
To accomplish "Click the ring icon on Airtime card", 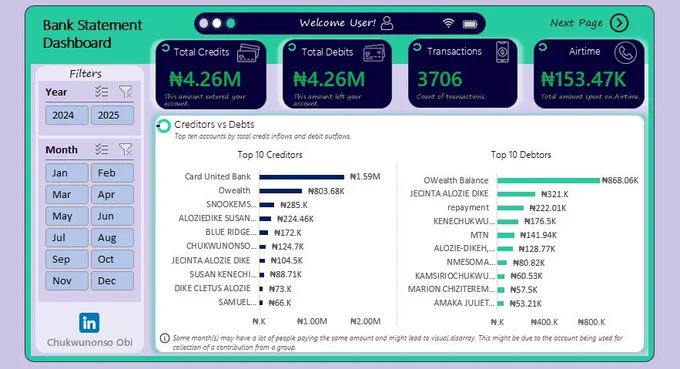I will [x=543, y=47].
